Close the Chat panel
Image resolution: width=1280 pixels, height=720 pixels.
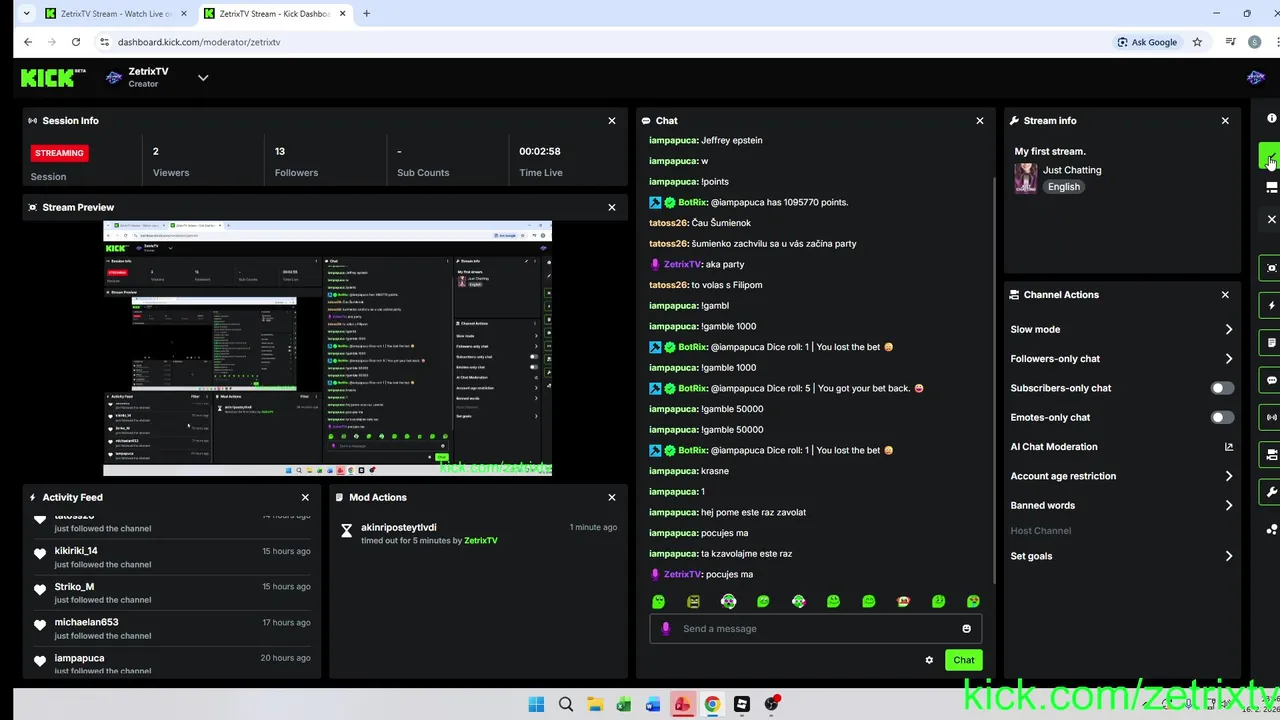[980, 121]
